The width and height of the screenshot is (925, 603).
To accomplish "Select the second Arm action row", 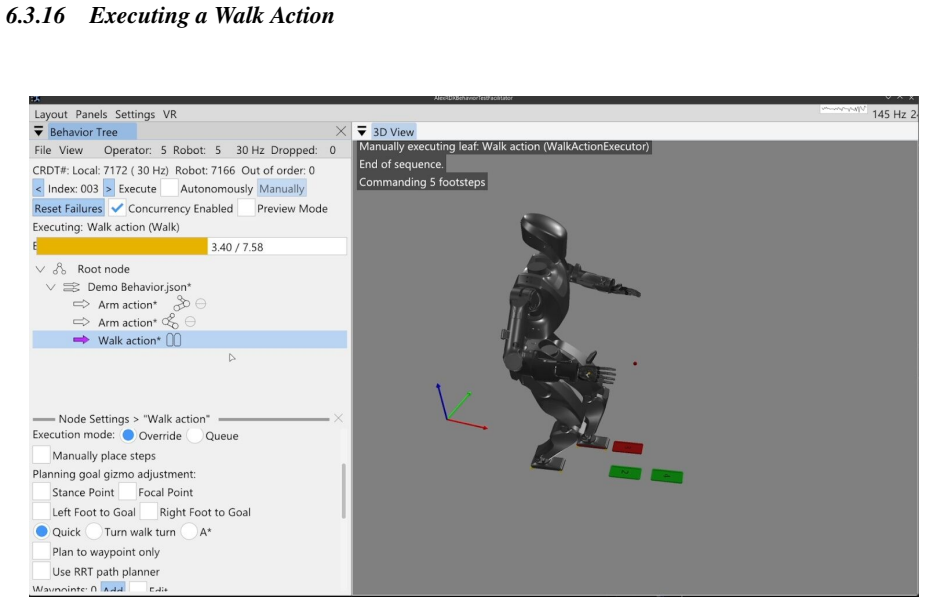I will (x=190, y=322).
